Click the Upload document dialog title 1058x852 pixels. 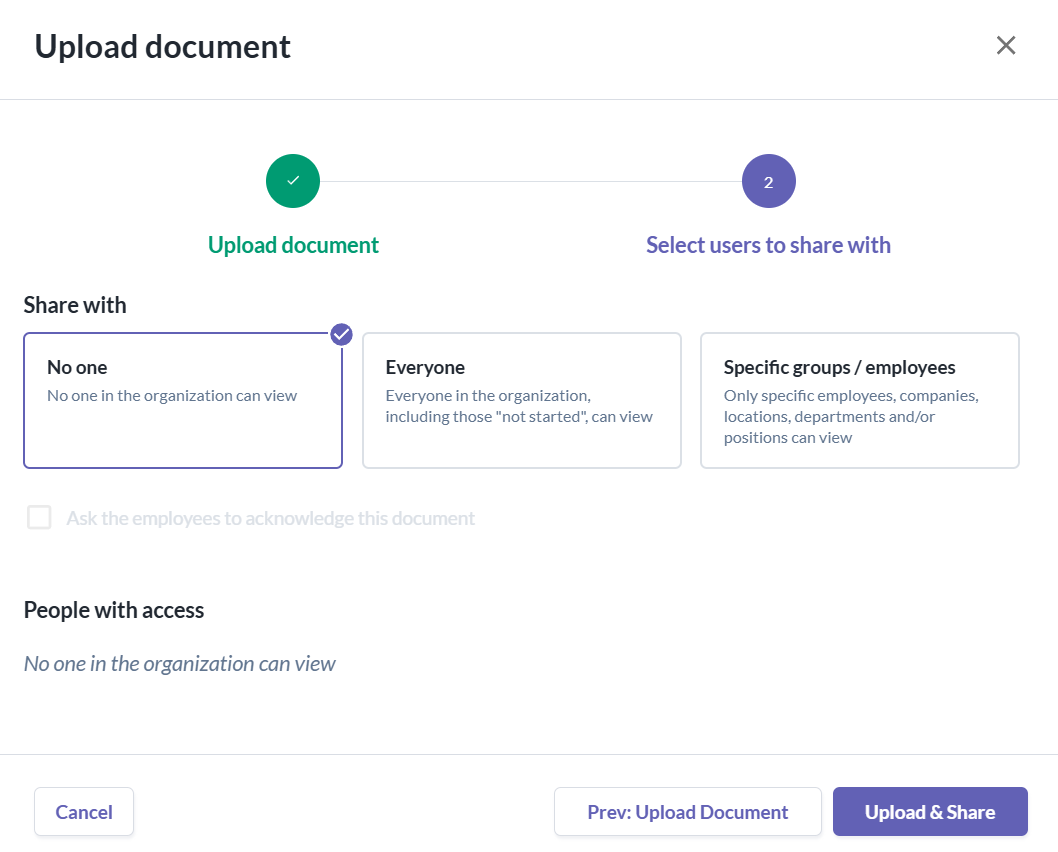point(163,47)
